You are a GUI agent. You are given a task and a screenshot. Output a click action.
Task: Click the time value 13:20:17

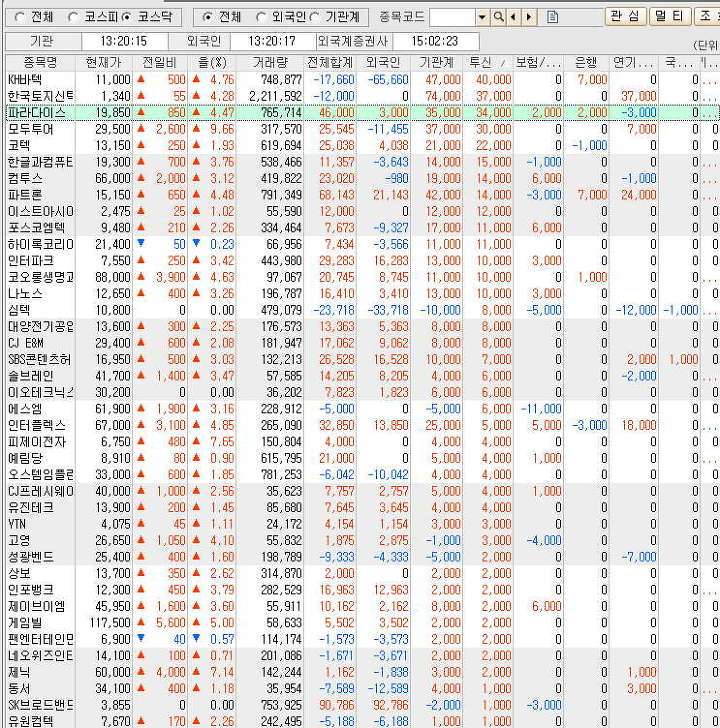[272, 41]
